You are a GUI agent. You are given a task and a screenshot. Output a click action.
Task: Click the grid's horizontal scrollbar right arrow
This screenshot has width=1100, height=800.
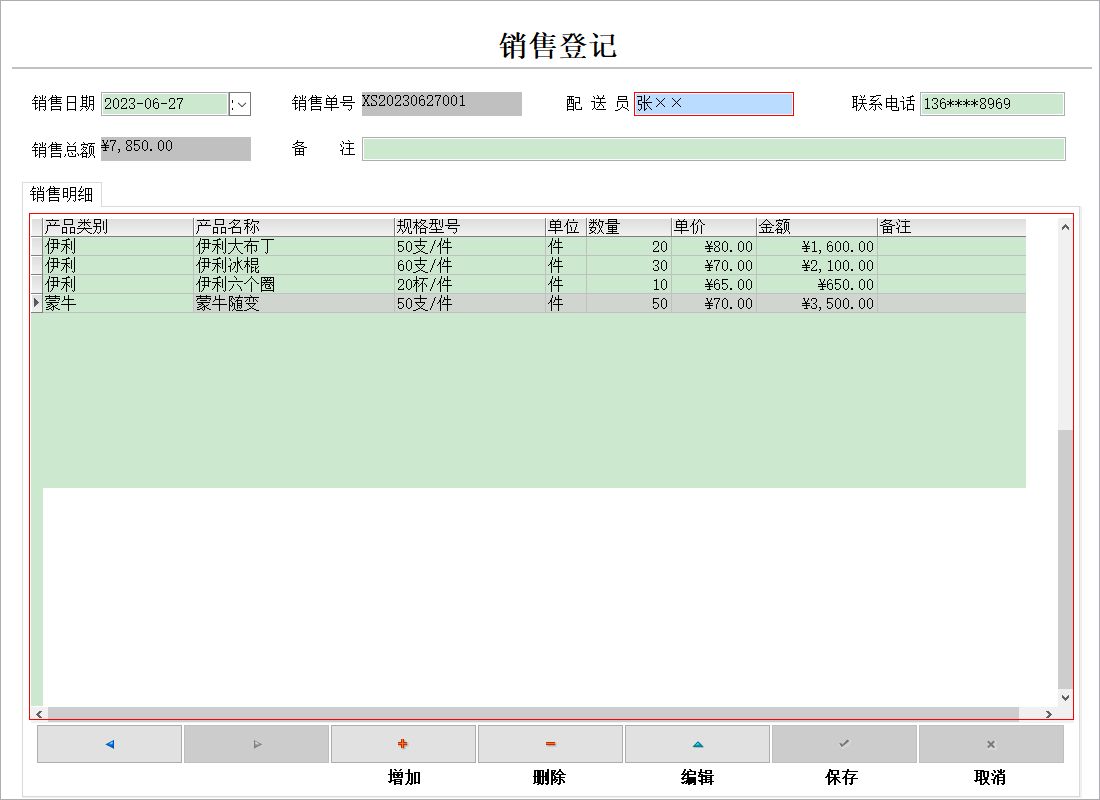[1048, 714]
